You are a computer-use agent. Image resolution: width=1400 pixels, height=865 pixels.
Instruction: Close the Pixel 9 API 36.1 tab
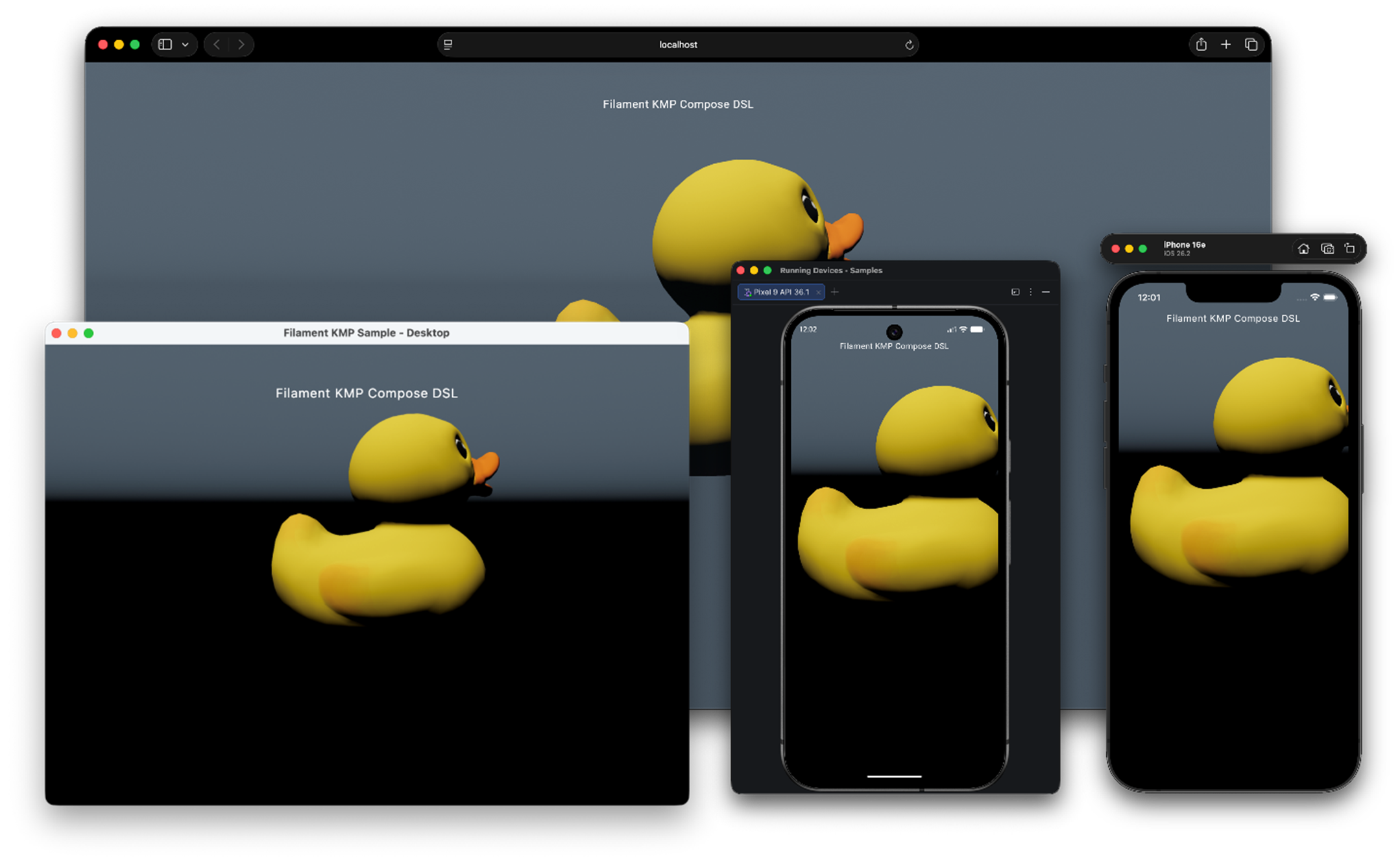click(818, 293)
